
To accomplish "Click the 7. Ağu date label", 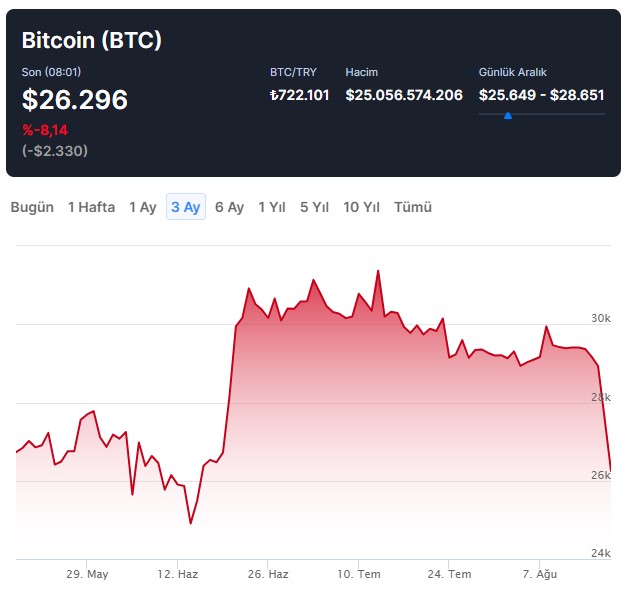I will [539, 574].
